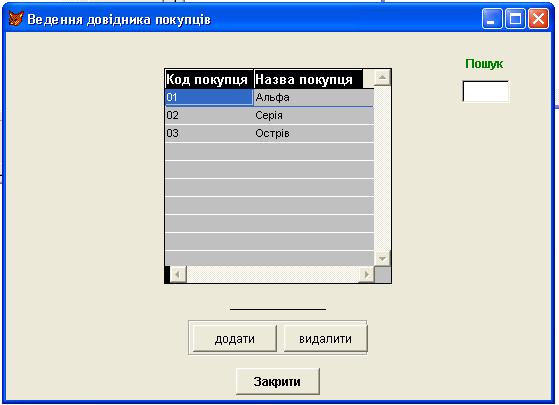The height and width of the screenshot is (405, 559).
Task: Click the 'Код покупця' column header
Action: coord(209,79)
